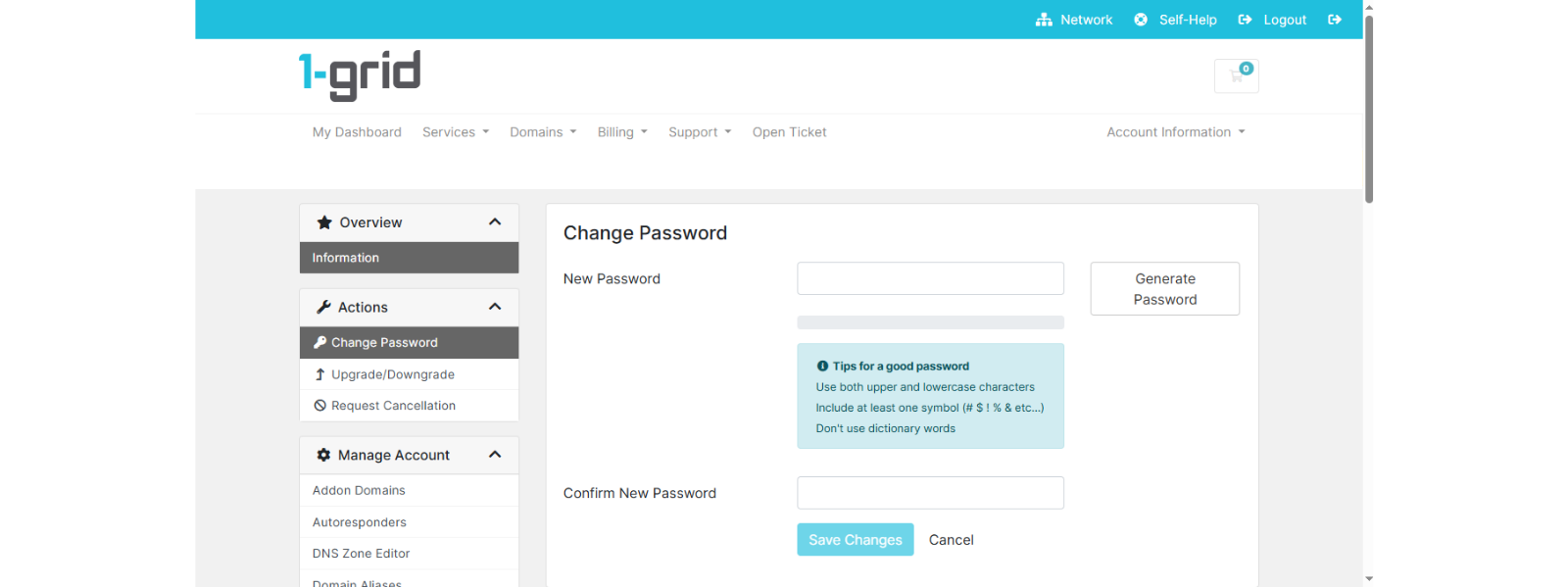This screenshot has width=1568, height=588.
Task: Click the wrench icon next to Actions
Action: (x=323, y=306)
